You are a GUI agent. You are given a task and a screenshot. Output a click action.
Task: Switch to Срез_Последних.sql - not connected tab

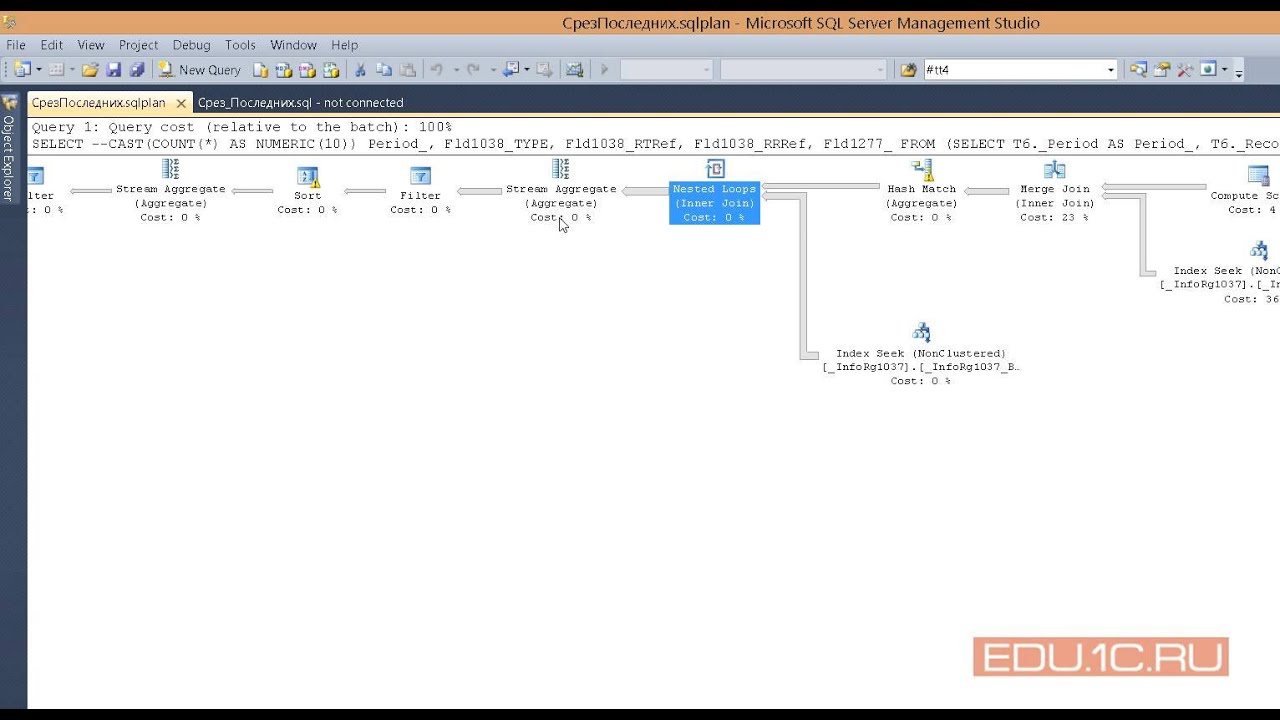coord(301,103)
